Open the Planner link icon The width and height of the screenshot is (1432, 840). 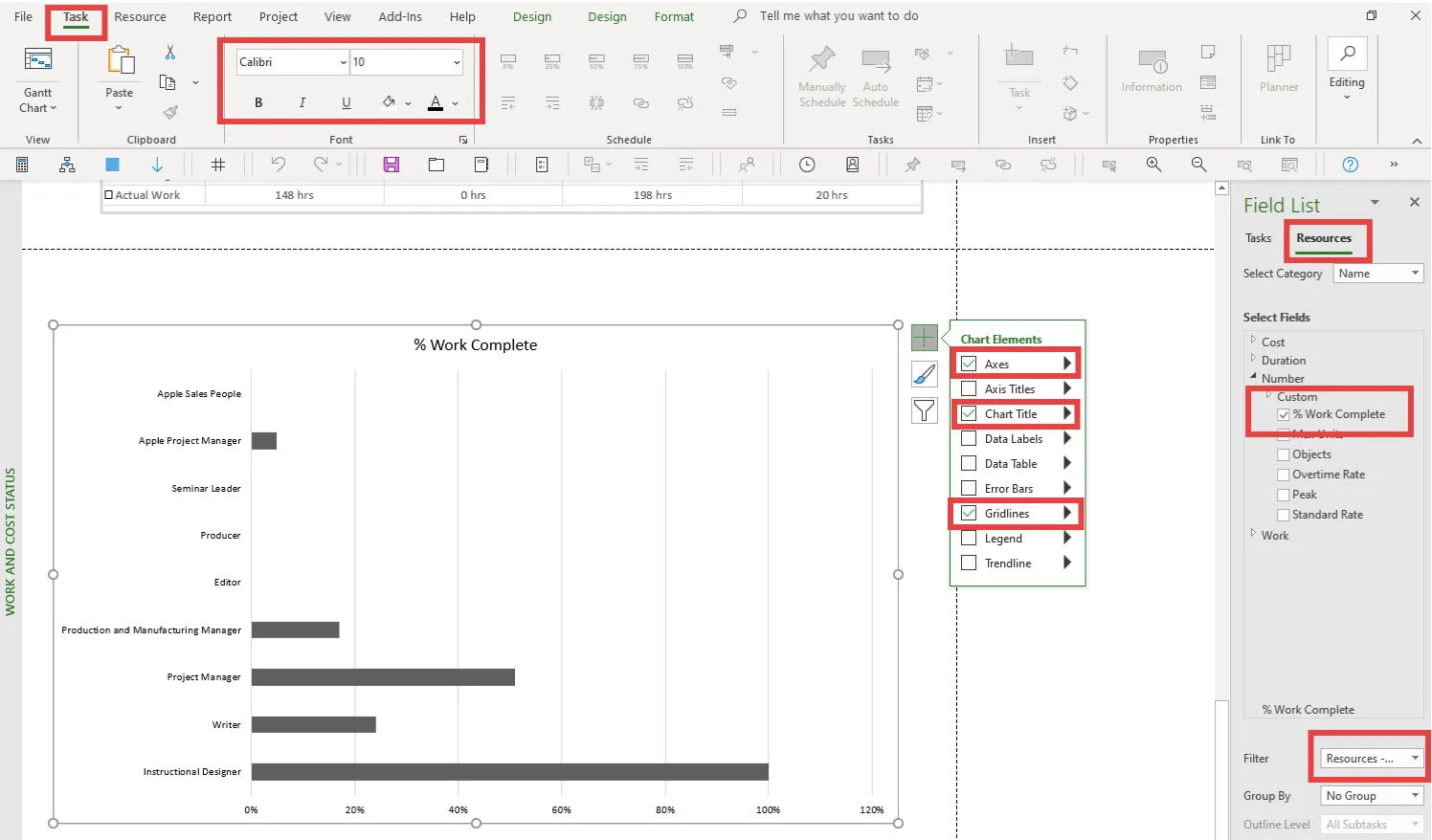(1279, 59)
